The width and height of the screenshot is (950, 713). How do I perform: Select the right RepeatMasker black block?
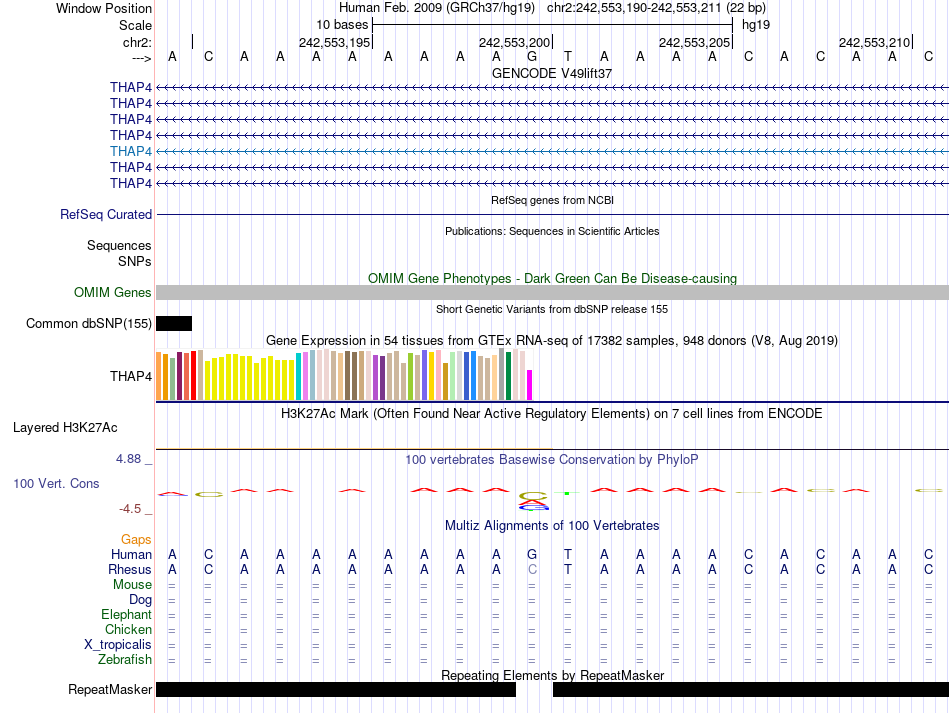click(750, 690)
